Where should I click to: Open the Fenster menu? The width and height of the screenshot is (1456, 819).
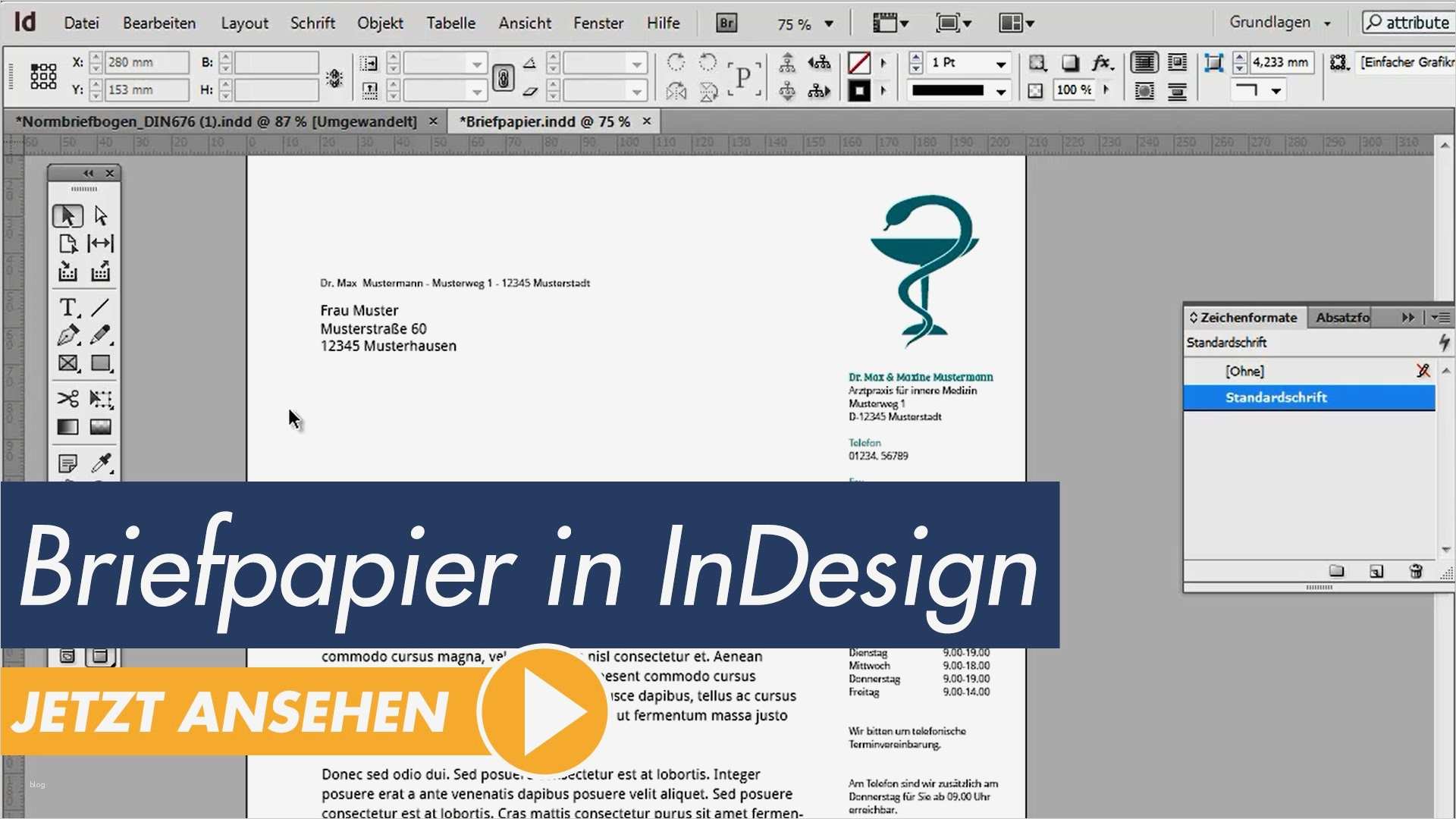pos(598,23)
